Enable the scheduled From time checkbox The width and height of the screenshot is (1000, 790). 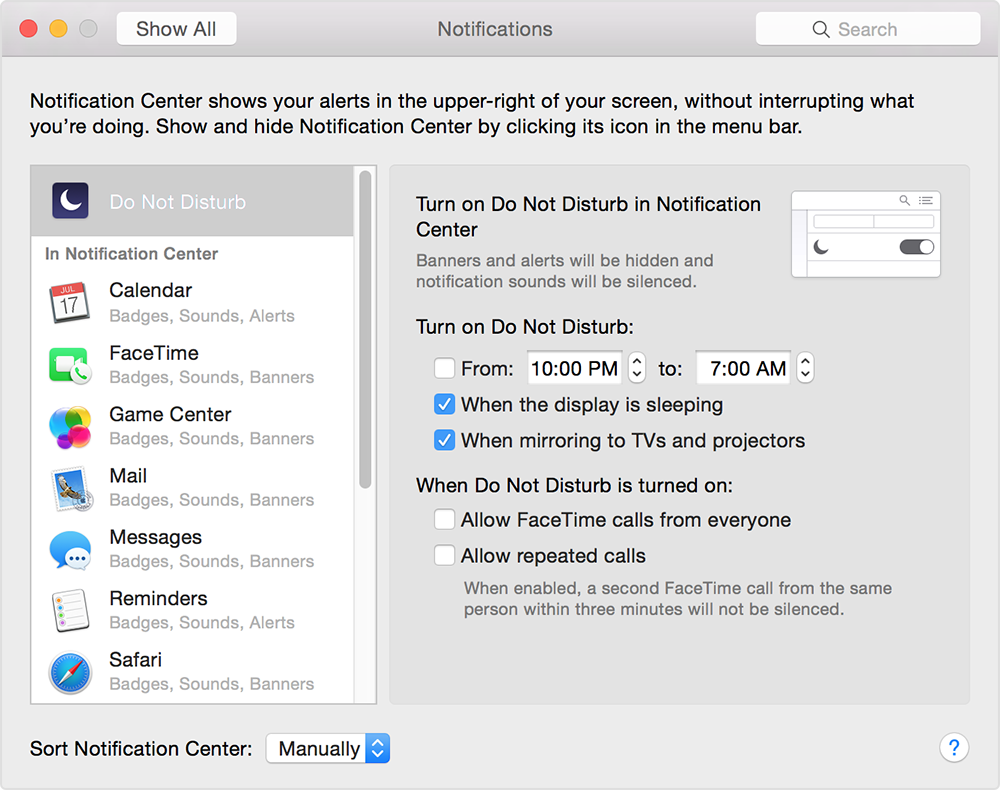tap(445, 369)
